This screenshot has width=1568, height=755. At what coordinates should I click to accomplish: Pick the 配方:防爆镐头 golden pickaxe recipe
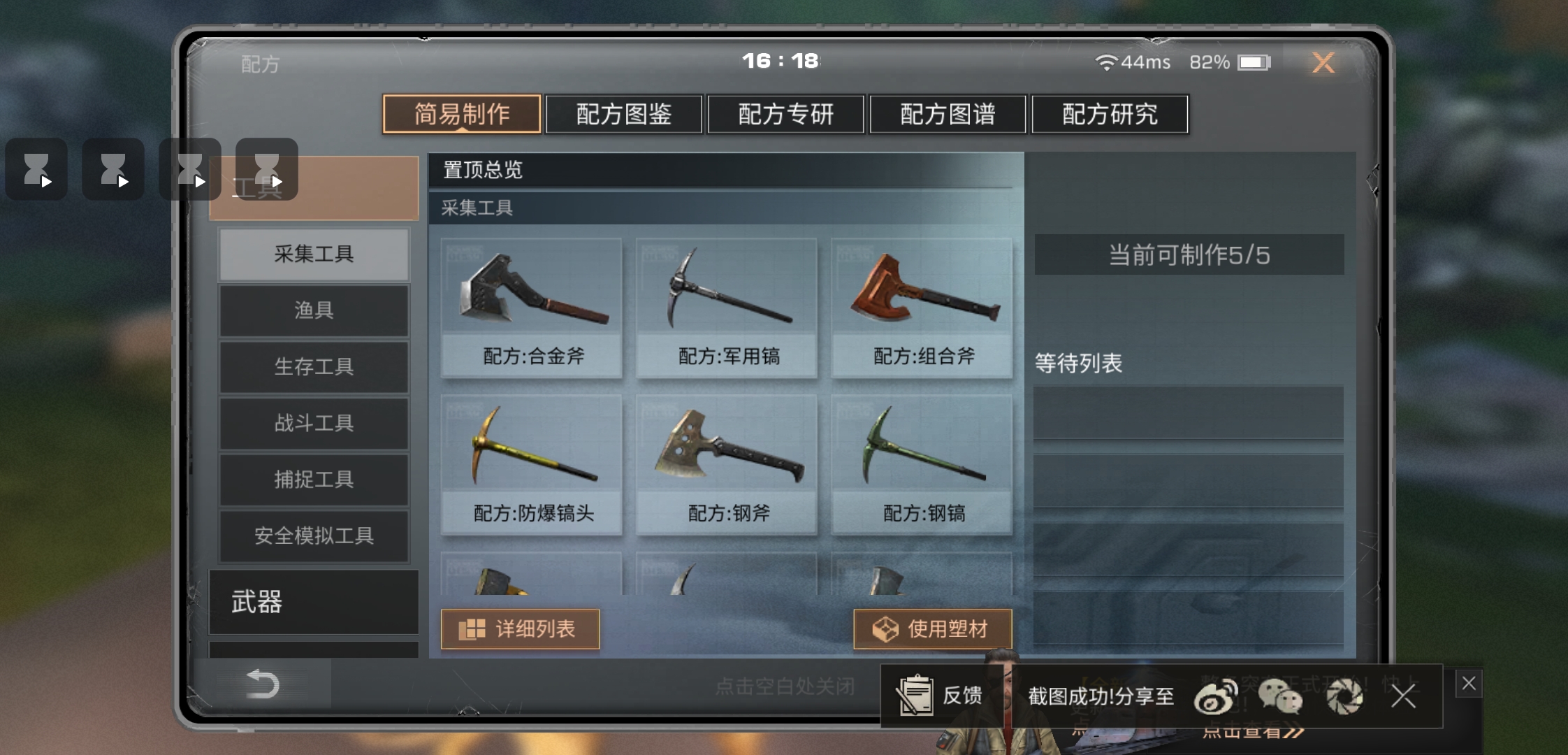532,465
